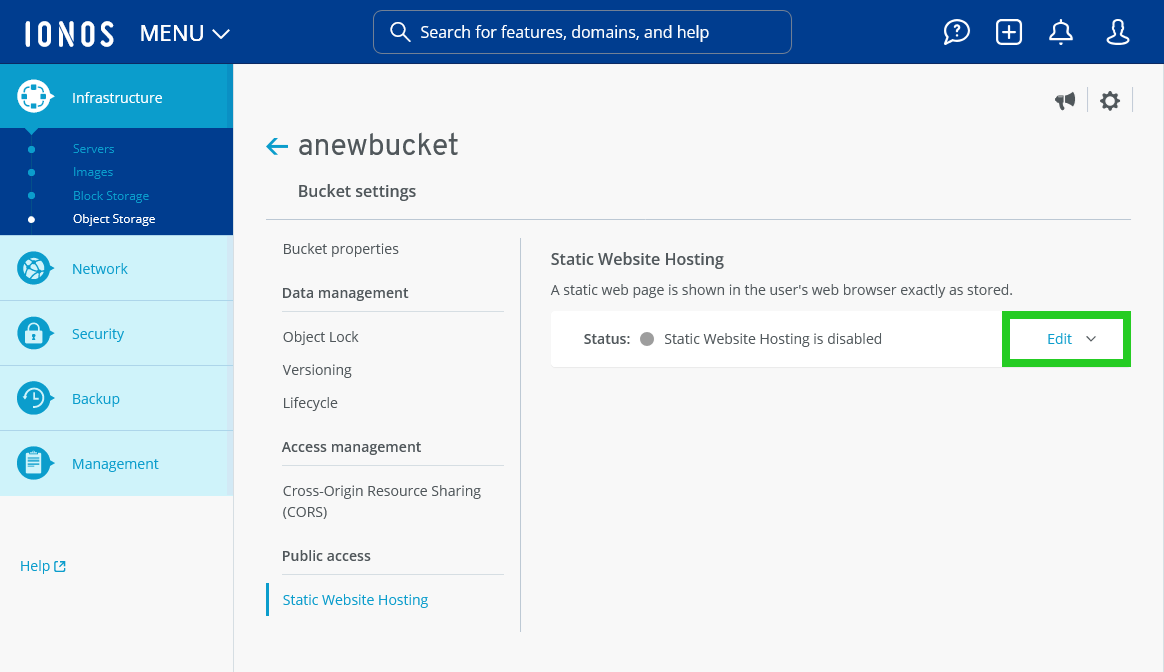This screenshot has width=1164, height=672.
Task: Click the Help link at the bottom
Action: click(x=42, y=565)
